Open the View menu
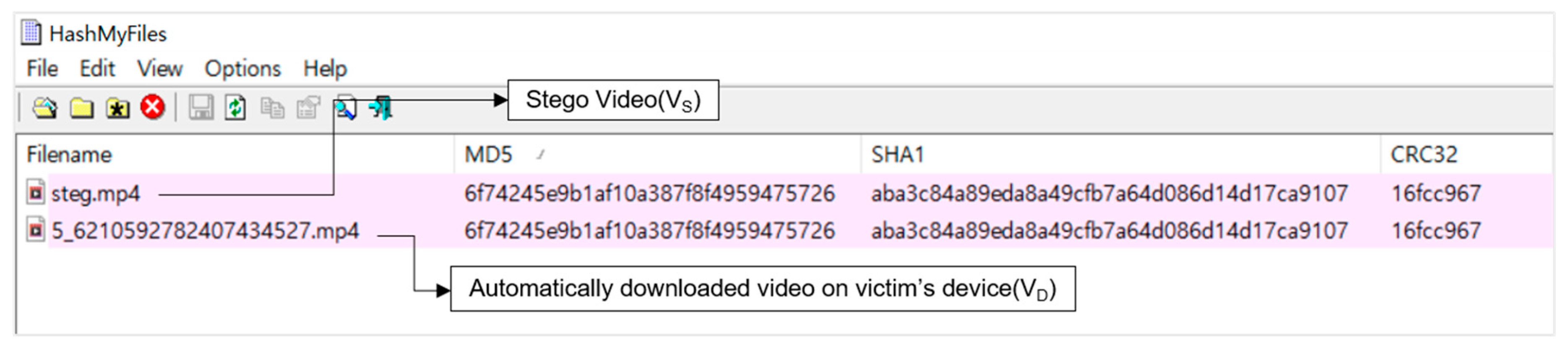Viewport: 1568px width, 350px height. pyautogui.click(x=159, y=69)
